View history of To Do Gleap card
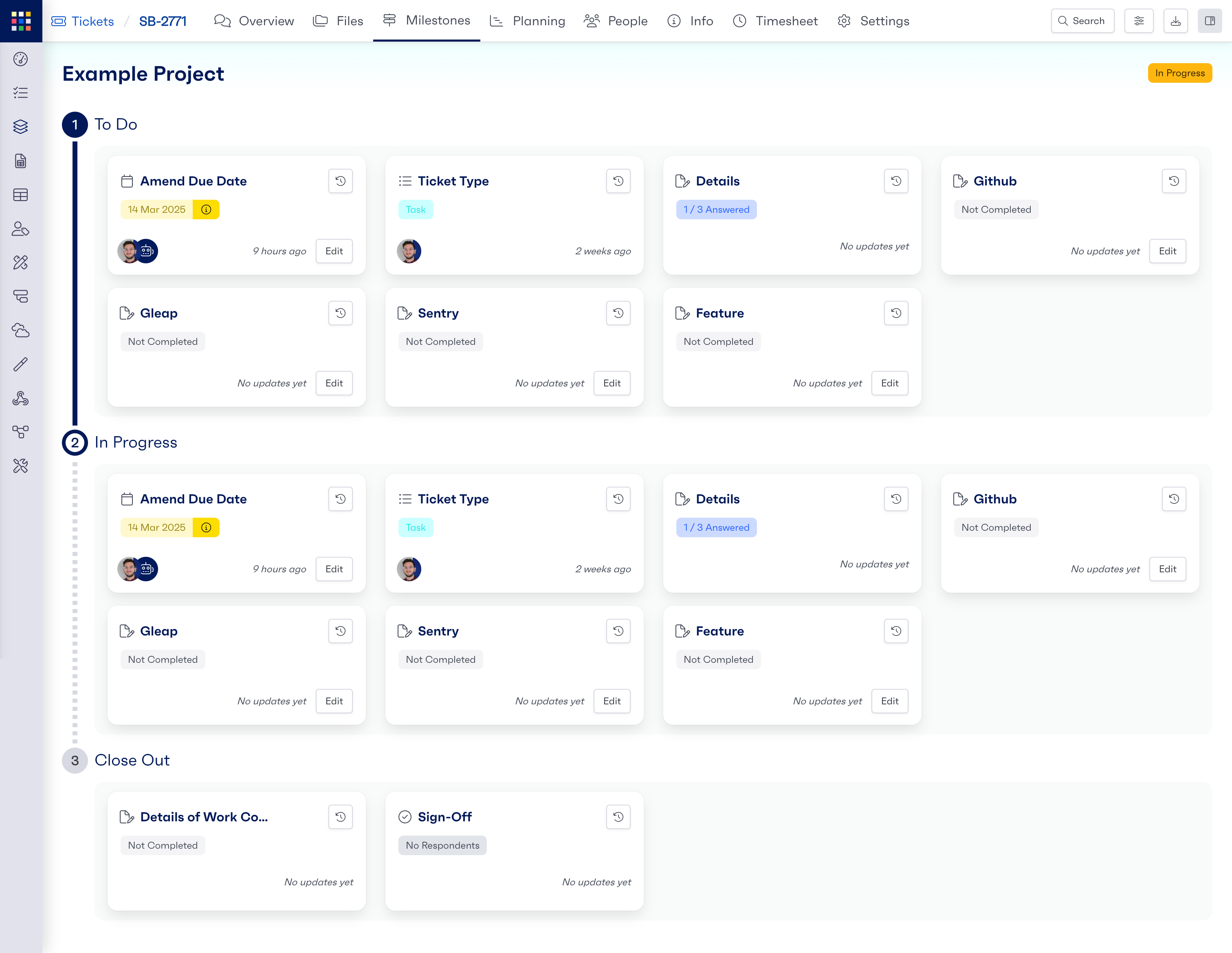 (x=341, y=313)
